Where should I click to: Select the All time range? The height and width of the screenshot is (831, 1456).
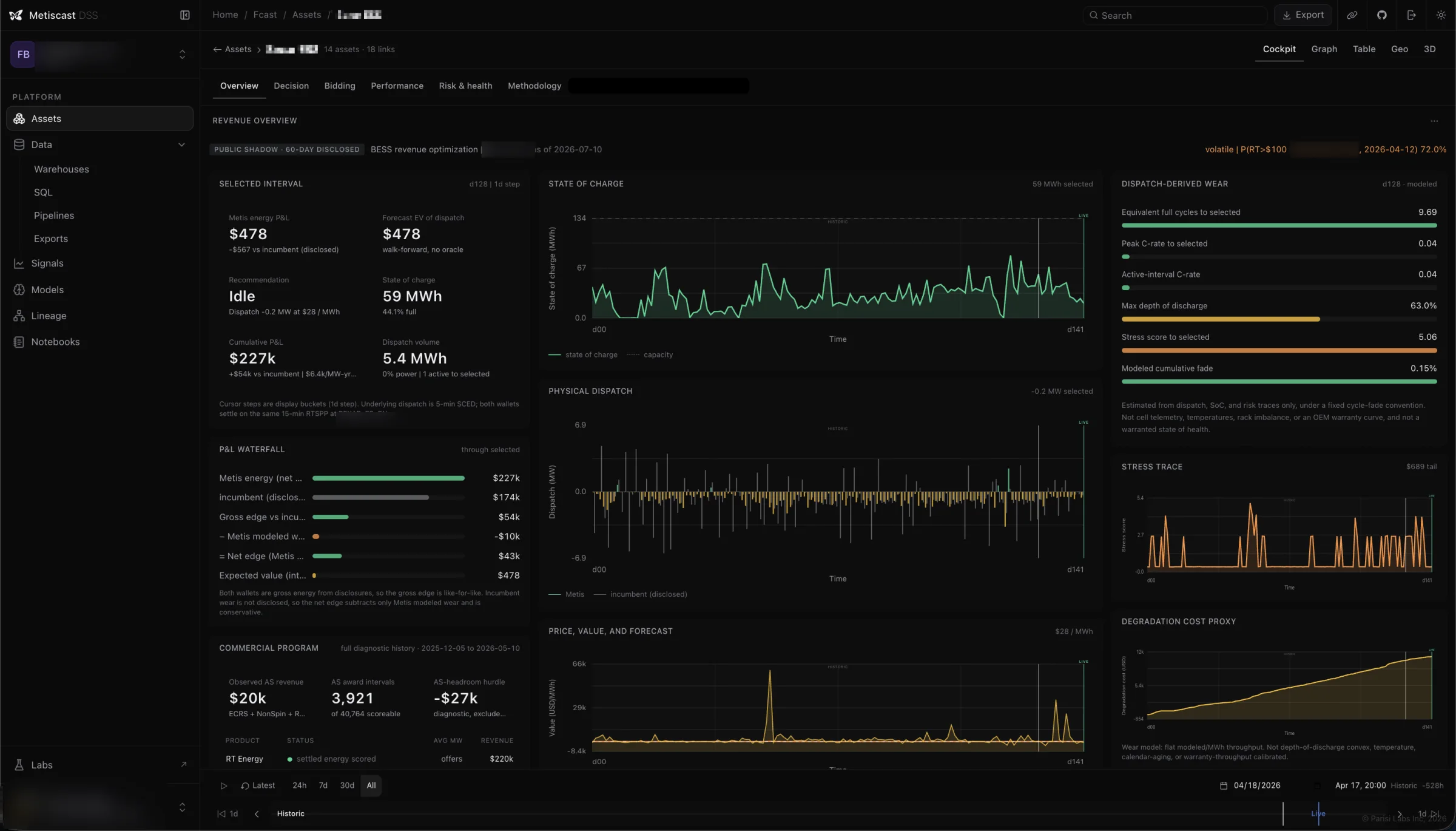click(371, 785)
